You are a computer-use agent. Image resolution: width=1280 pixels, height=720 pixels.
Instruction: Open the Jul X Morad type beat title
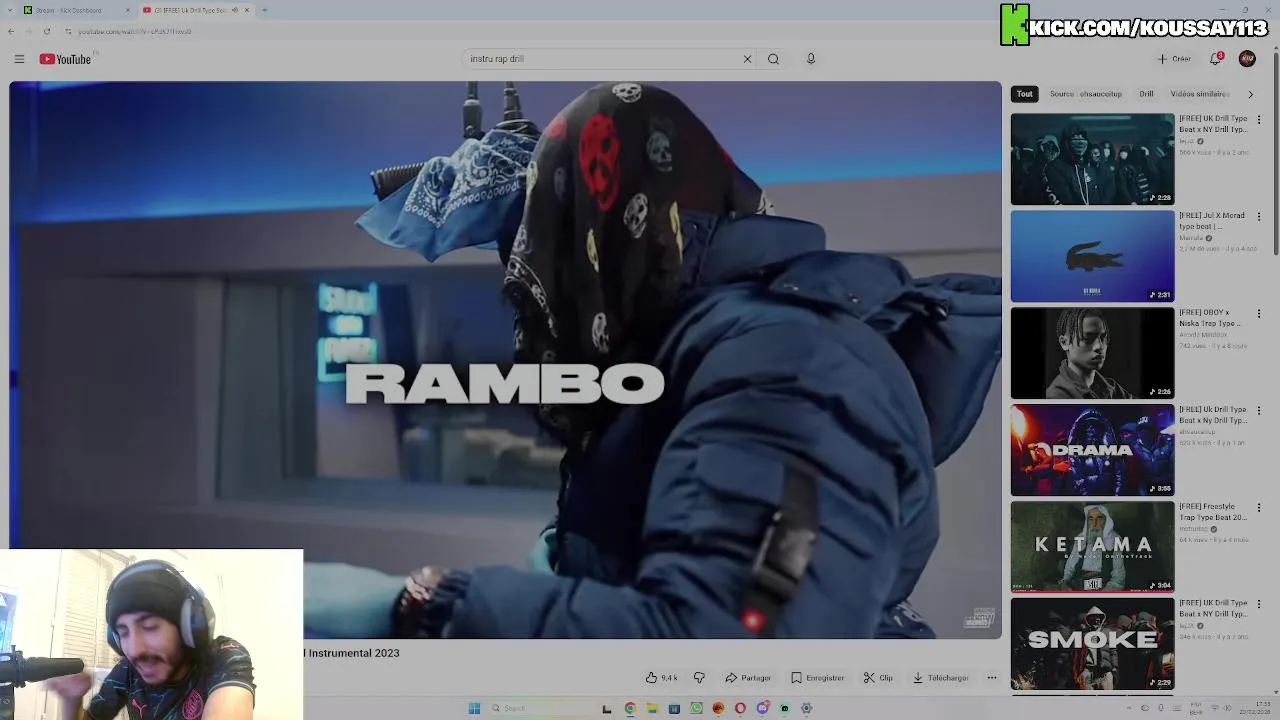pyautogui.click(x=1212, y=221)
